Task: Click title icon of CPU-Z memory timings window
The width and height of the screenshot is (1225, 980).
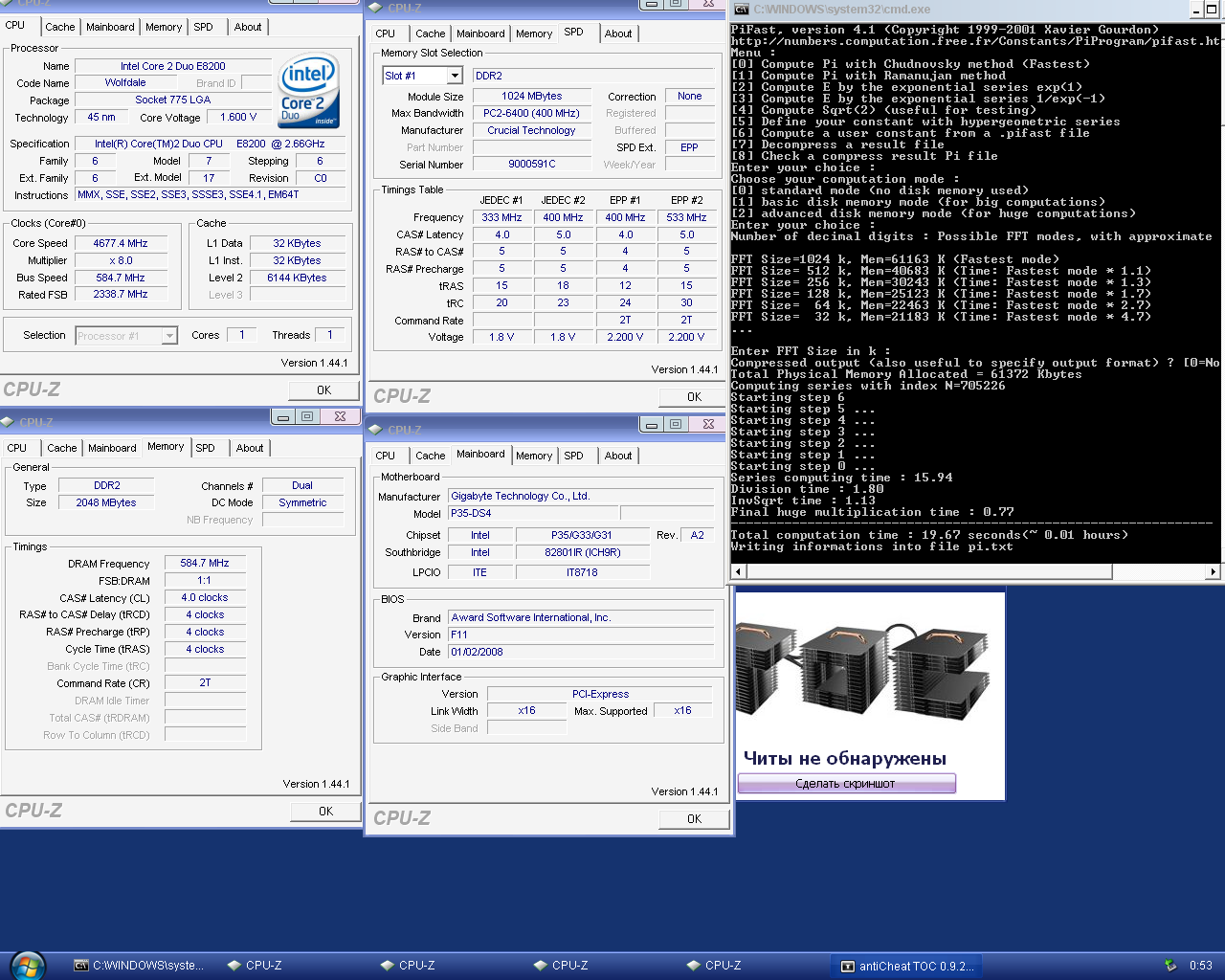Action: coord(8,422)
